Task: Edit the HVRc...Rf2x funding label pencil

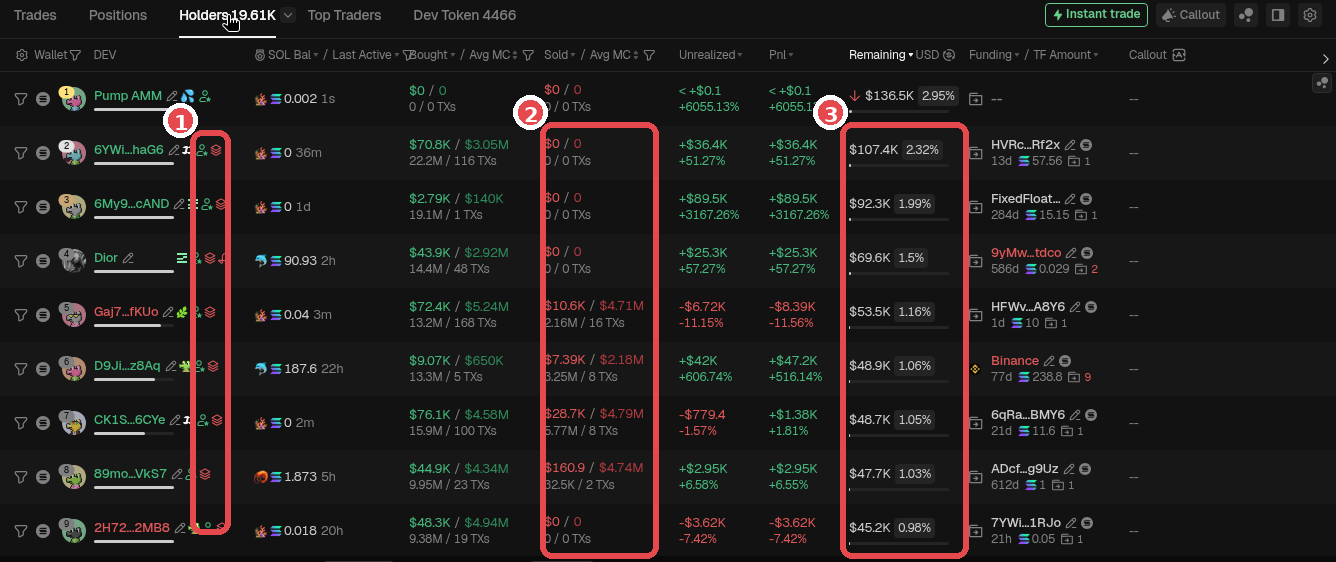Action: tap(1070, 145)
